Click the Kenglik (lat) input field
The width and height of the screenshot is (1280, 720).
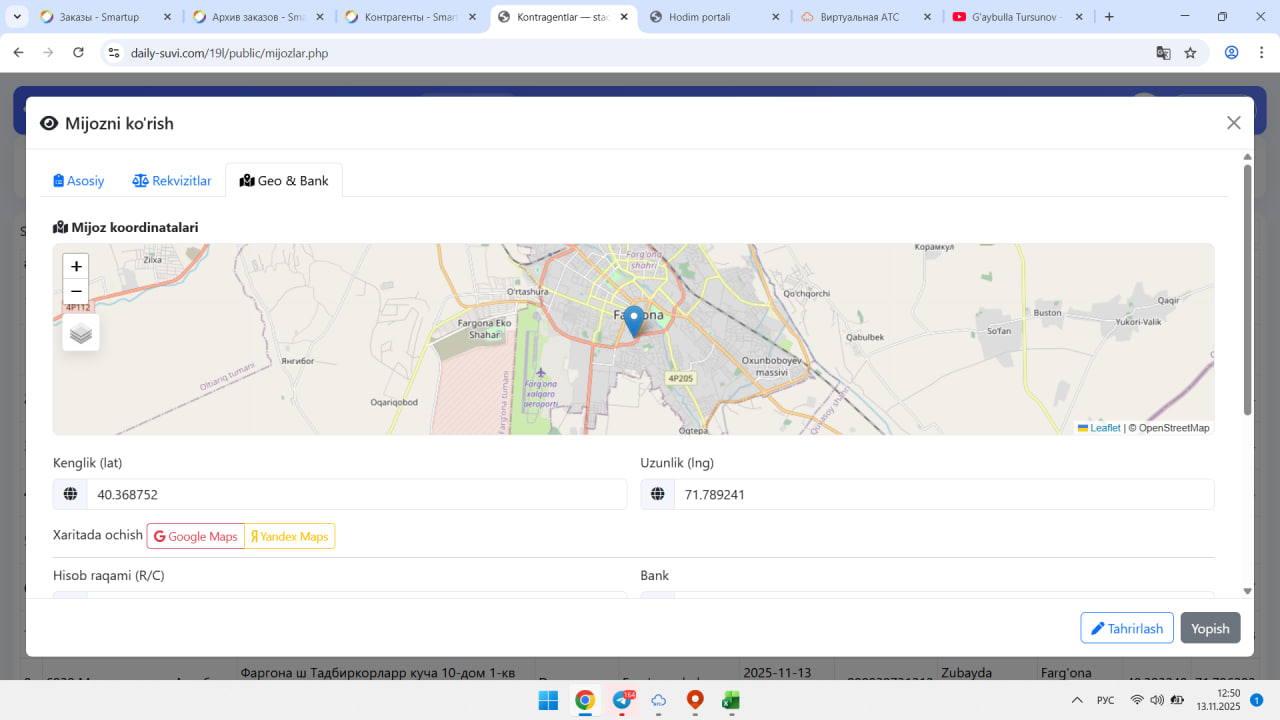(x=356, y=494)
